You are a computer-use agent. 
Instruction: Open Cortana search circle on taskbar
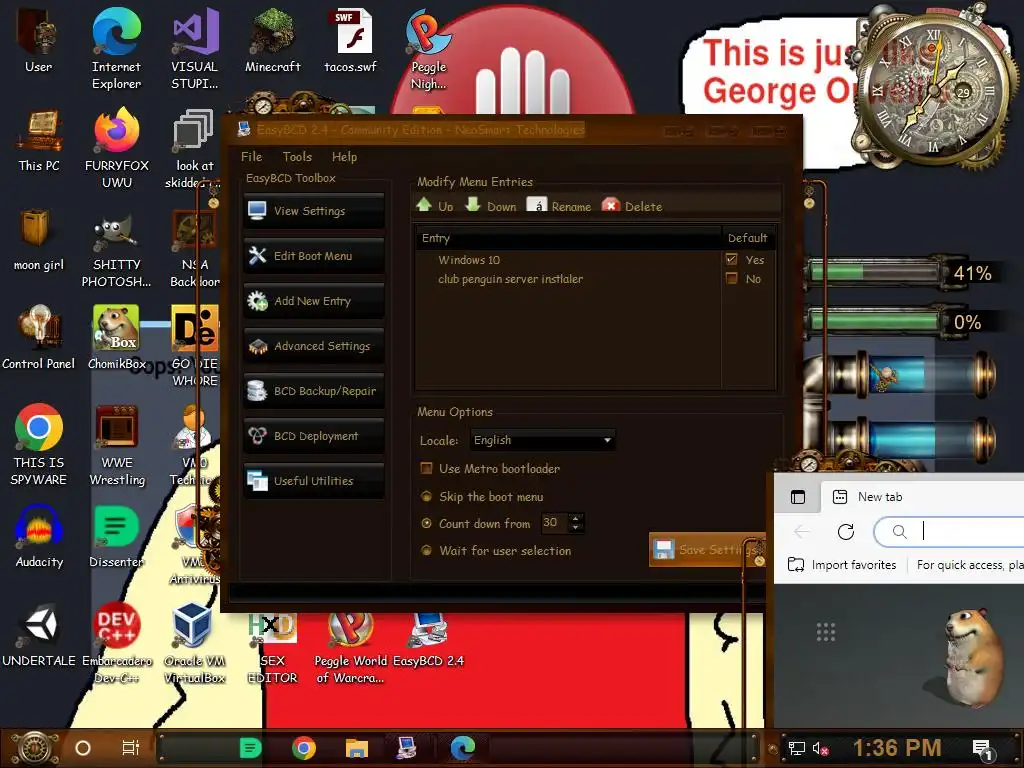coord(82,748)
